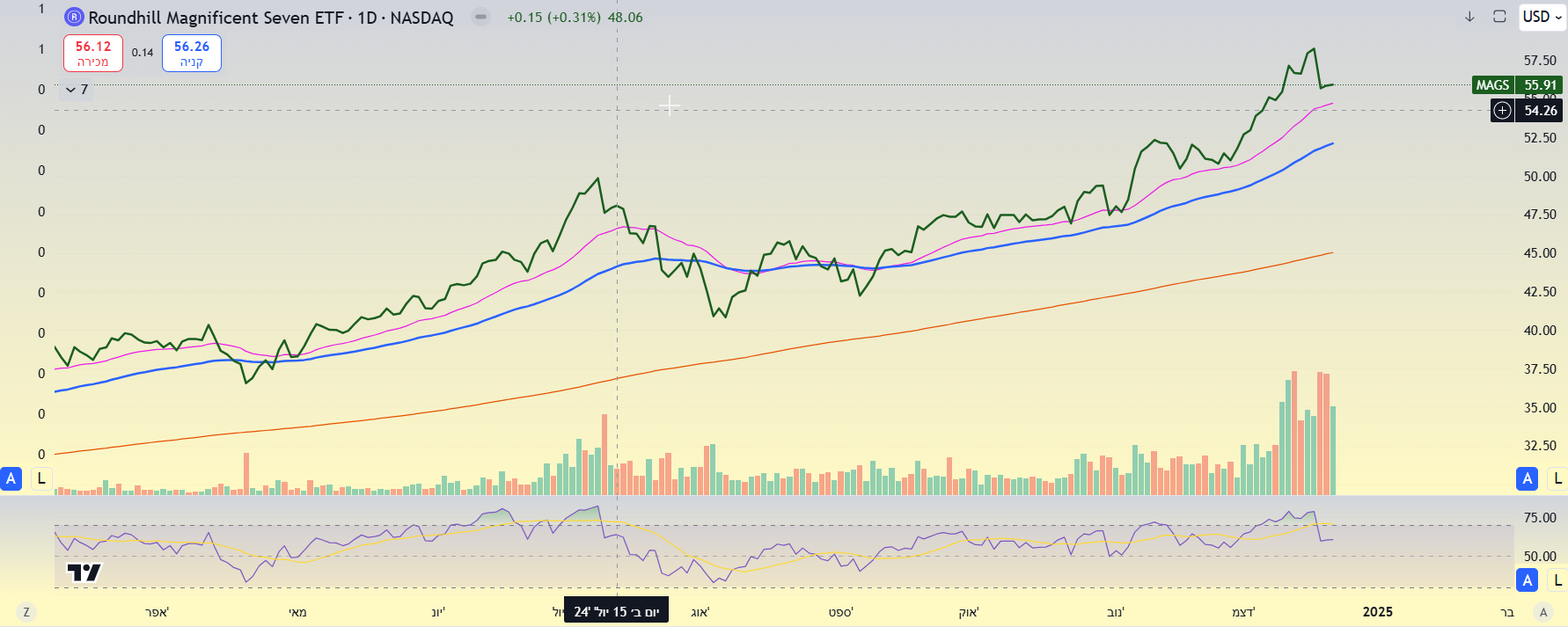This screenshot has height=627, width=1568.
Task: Click the 45.00 price axis label
Action: [1540, 253]
